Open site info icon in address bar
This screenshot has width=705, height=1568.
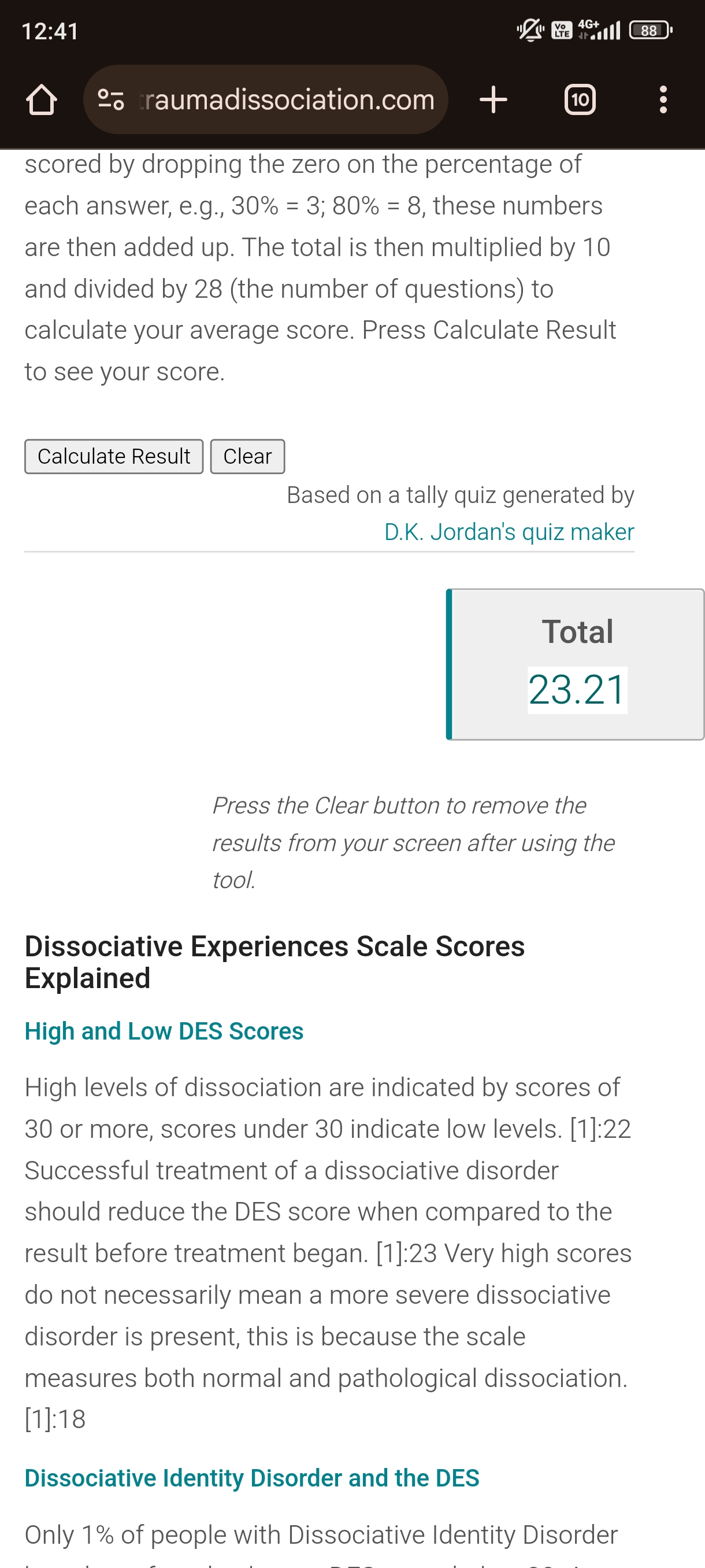(111, 100)
